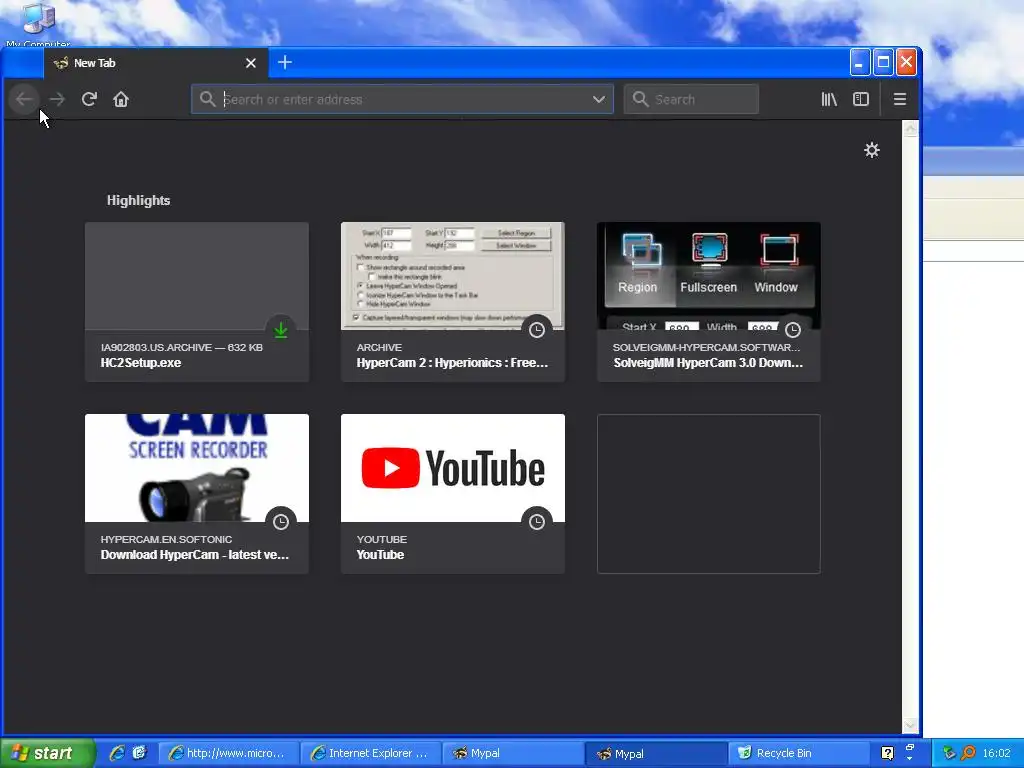1024x768 pixels.
Task: Click the network shield tray icon
Action: coord(948,753)
